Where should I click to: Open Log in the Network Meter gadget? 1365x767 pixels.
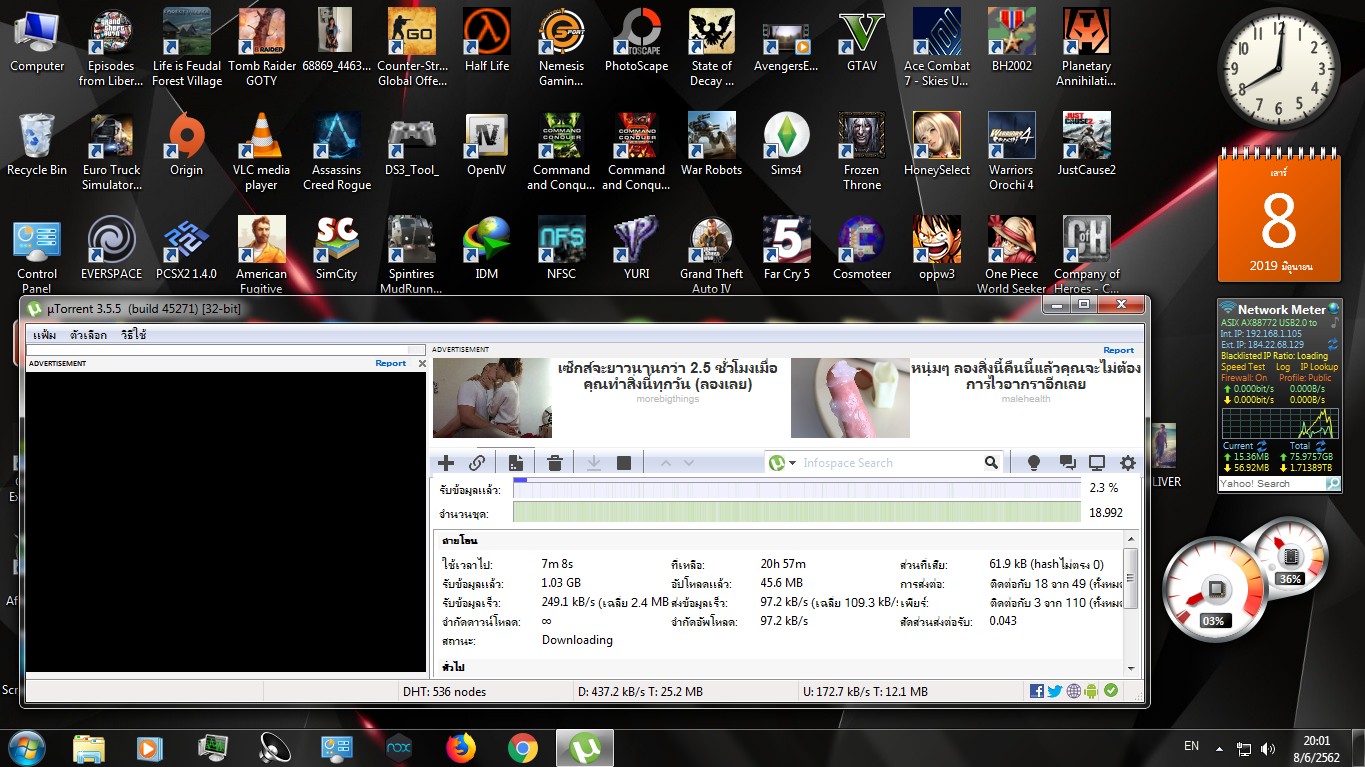coord(1283,367)
